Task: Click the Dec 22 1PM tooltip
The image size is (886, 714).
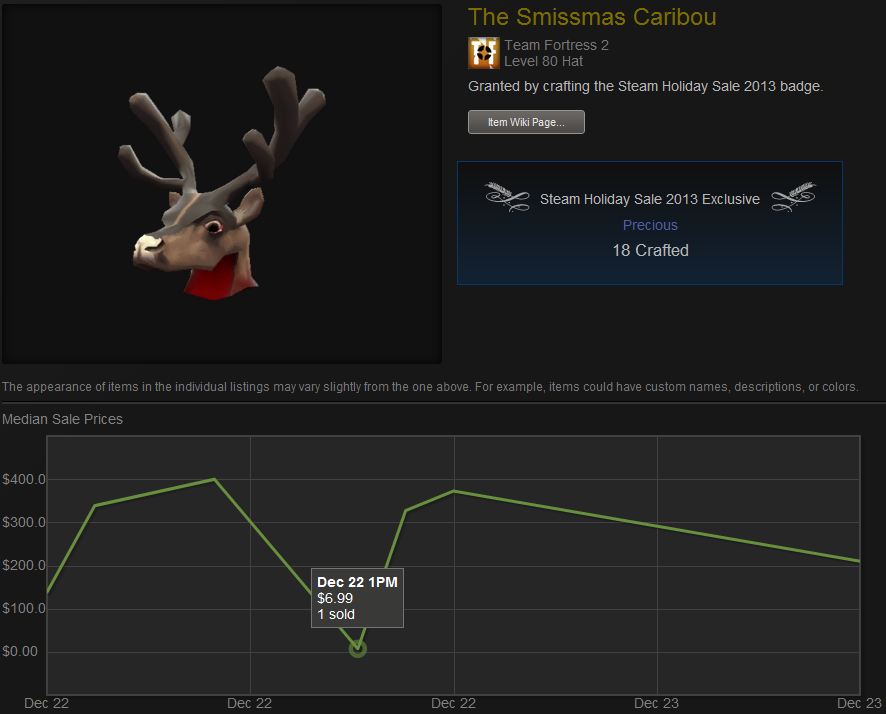Action: (x=358, y=598)
